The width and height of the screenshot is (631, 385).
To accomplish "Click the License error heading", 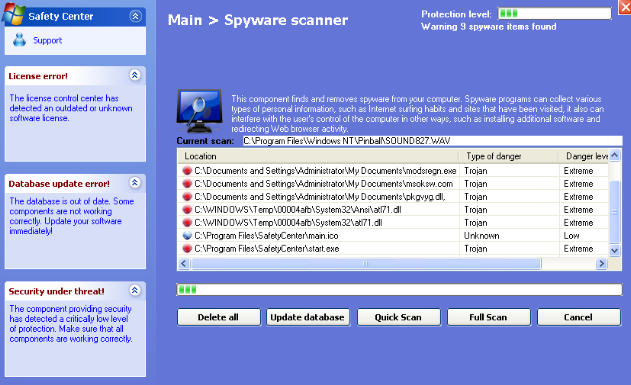I will click(x=38, y=76).
